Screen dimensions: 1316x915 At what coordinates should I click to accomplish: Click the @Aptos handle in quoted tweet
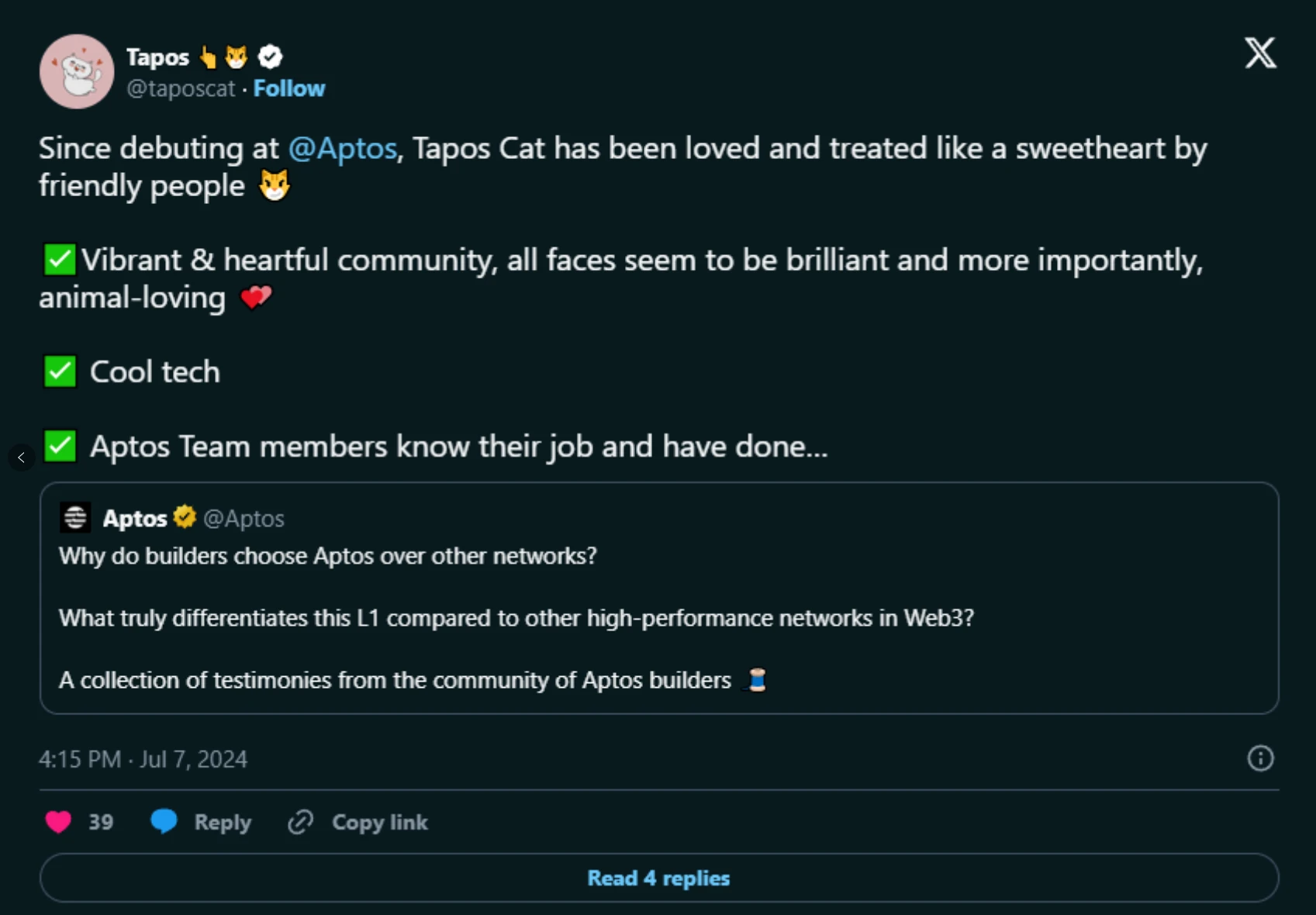(x=244, y=518)
